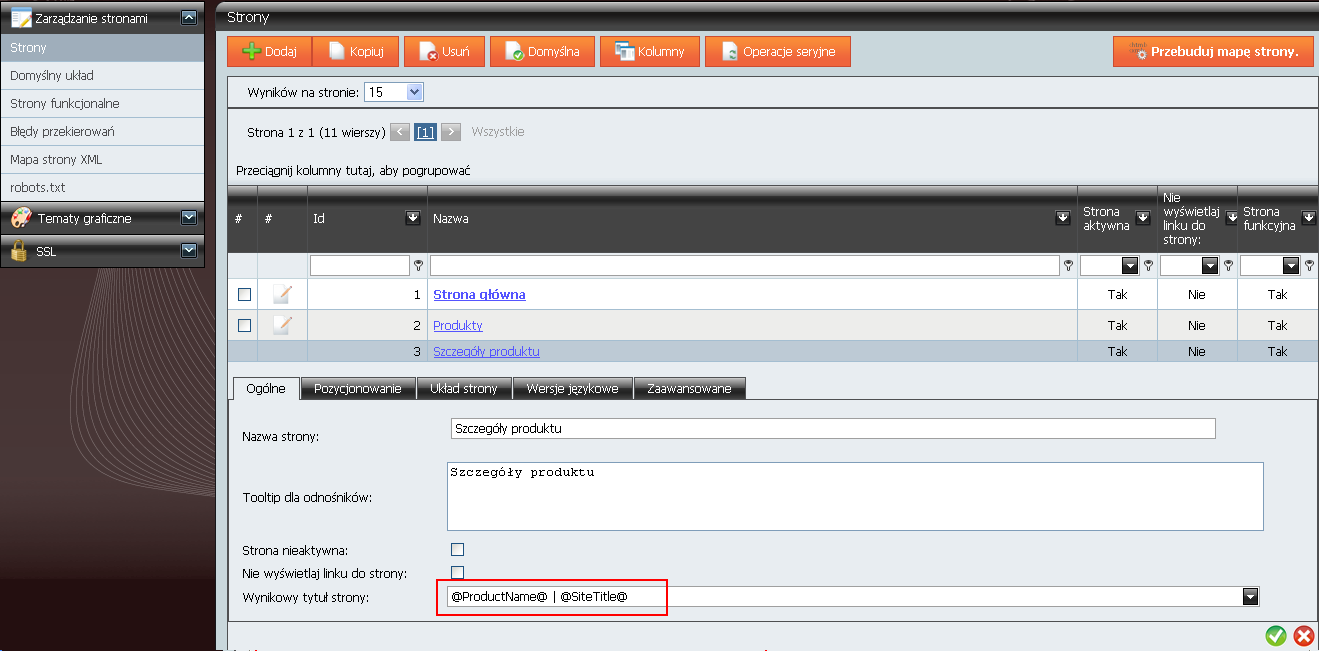Open Błędy przekierowań in the sidebar

pyautogui.click(x=102, y=131)
